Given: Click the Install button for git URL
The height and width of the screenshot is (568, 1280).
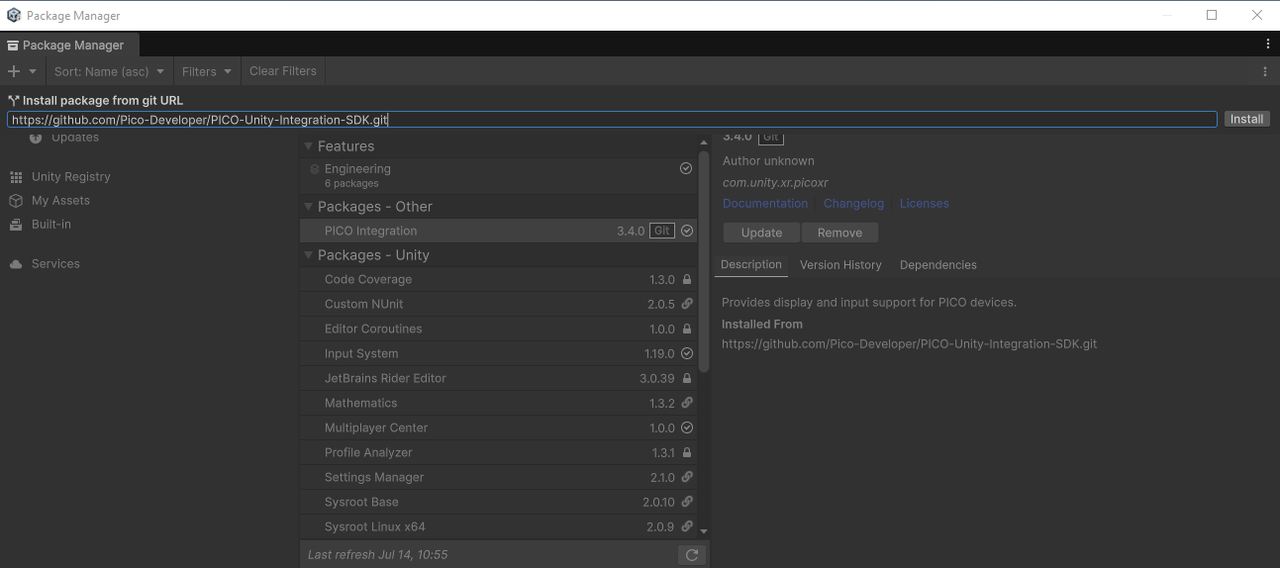Looking at the screenshot, I should pos(1246,119).
